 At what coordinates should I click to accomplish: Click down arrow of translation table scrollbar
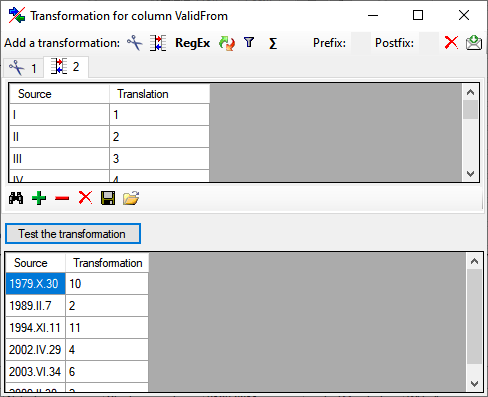470,174
